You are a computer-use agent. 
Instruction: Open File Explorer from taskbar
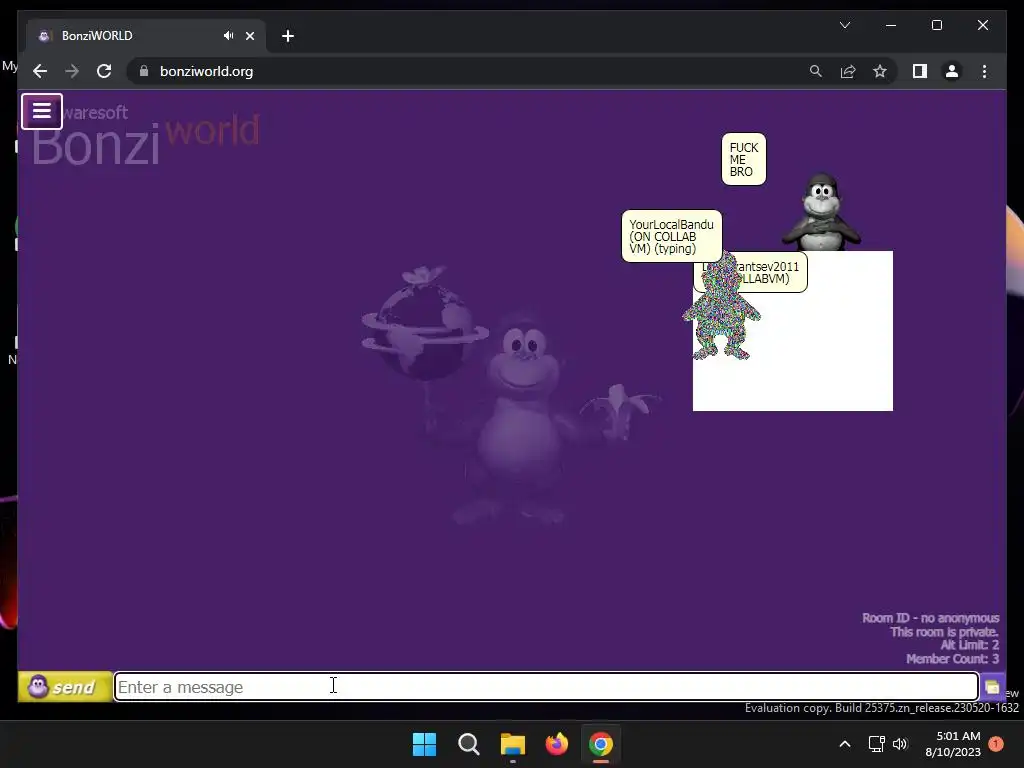tap(513, 744)
